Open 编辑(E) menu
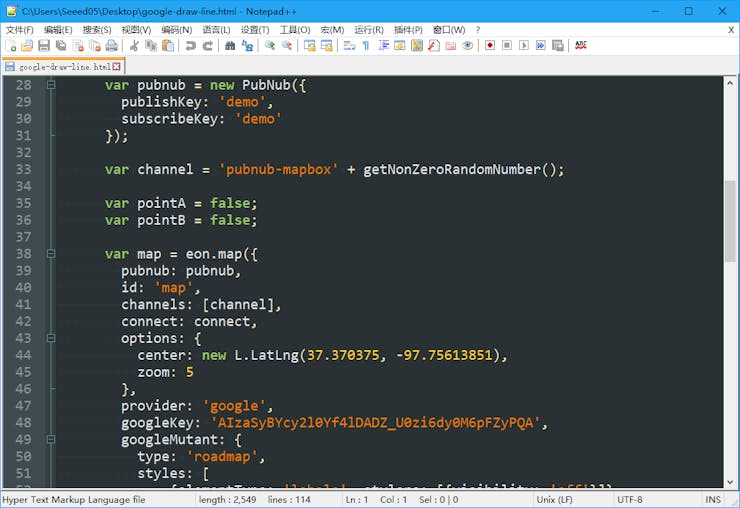The height and width of the screenshot is (508, 740). 58,30
